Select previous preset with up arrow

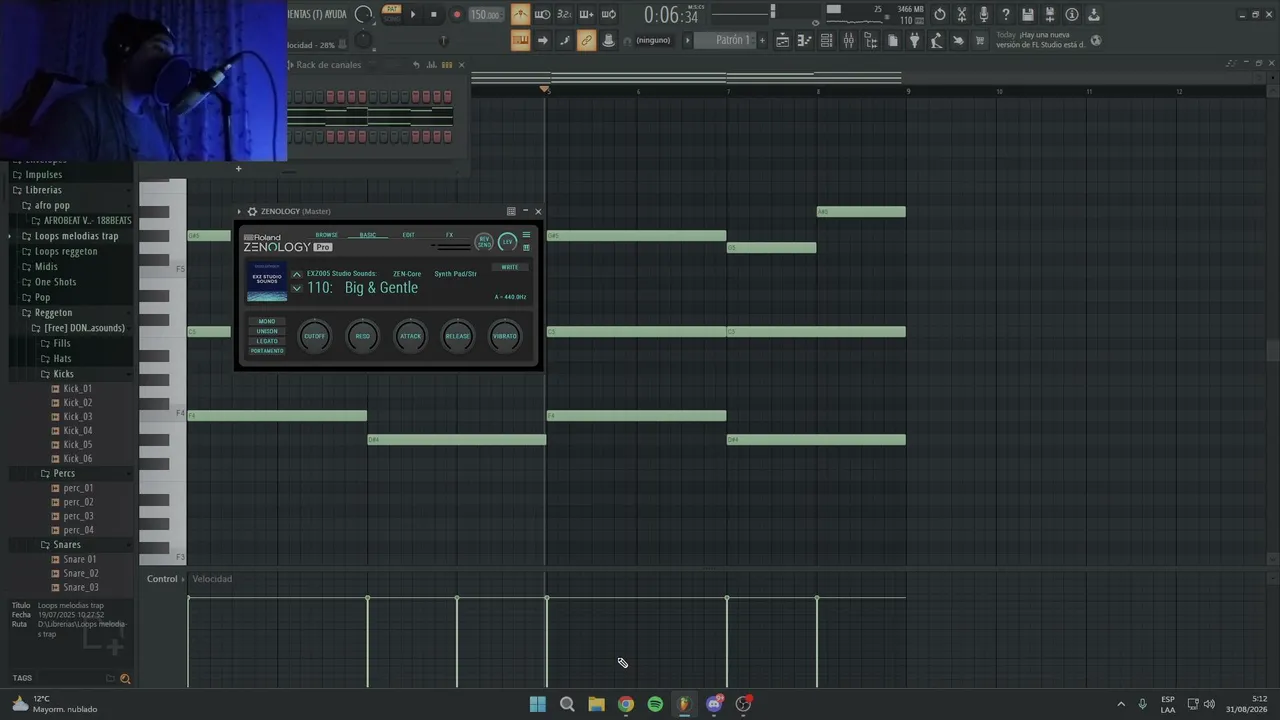(x=296, y=275)
